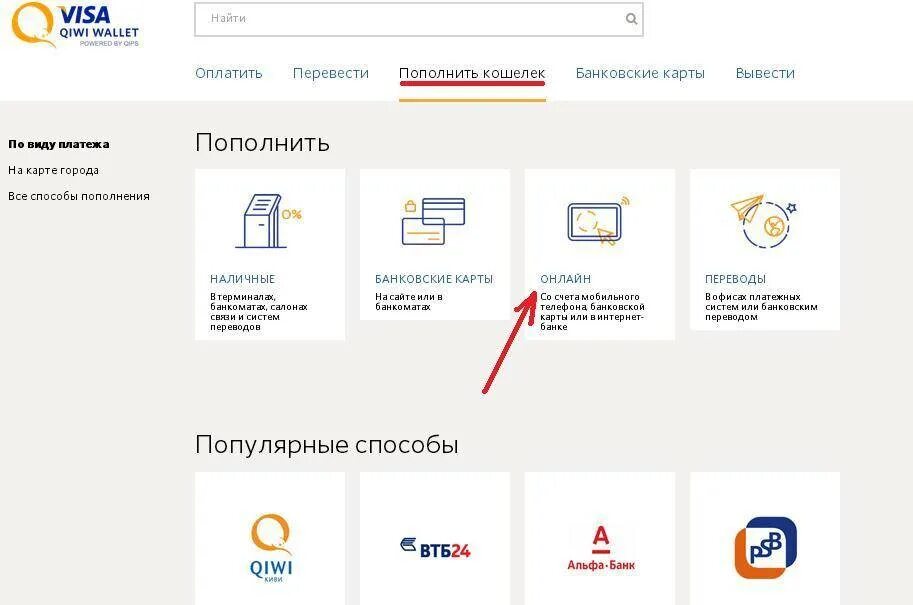This screenshot has height=605, width=913.
Task: Choose the online tablet icon
Action: [x=599, y=221]
